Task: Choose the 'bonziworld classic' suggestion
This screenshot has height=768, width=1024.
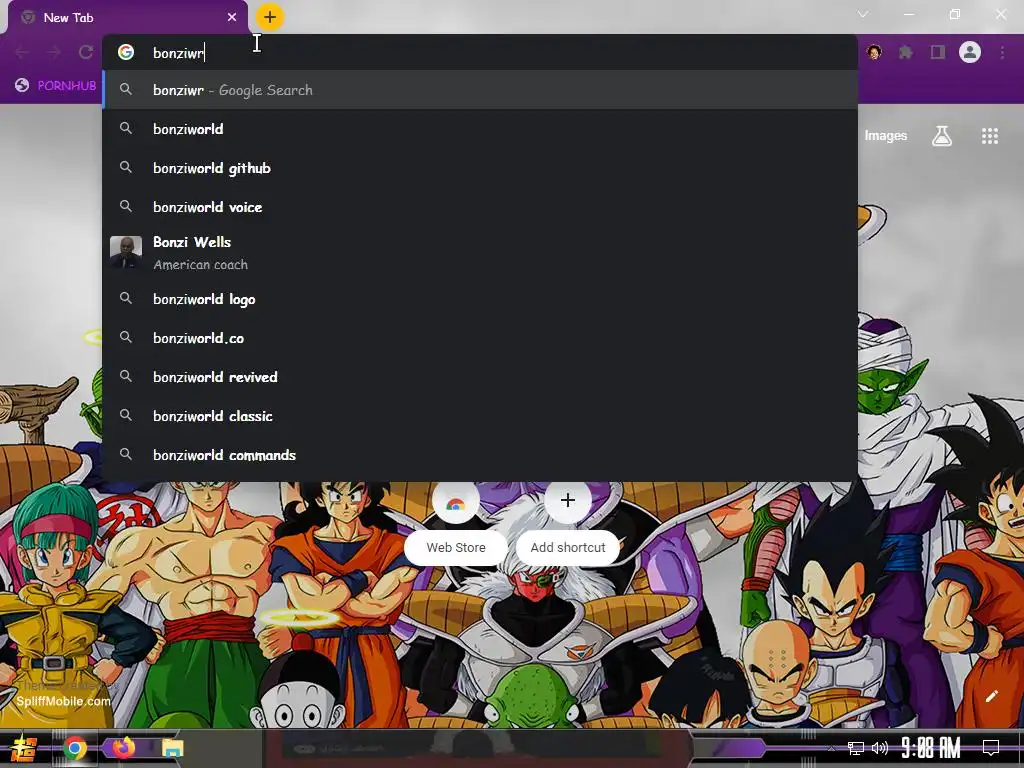Action: (480, 416)
